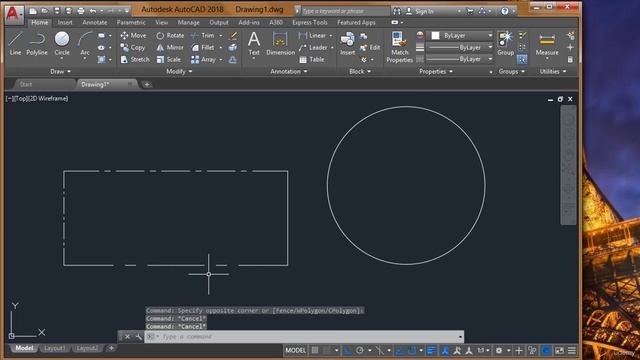The width and height of the screenshot is (640, 360).
Task: Open the lineweight ByLayer dropdown
Action: [x=460, y=47]
